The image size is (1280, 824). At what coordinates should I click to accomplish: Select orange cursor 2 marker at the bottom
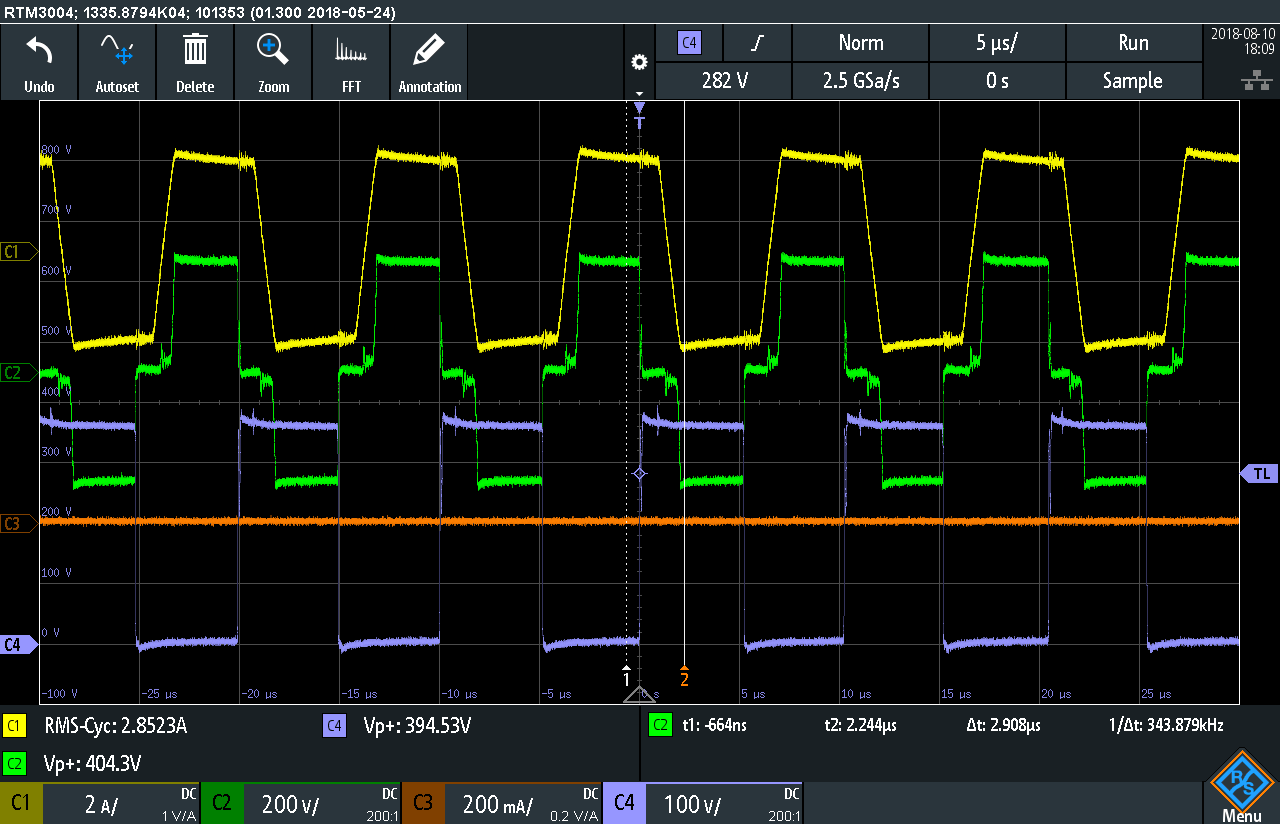tap(685, 675)
